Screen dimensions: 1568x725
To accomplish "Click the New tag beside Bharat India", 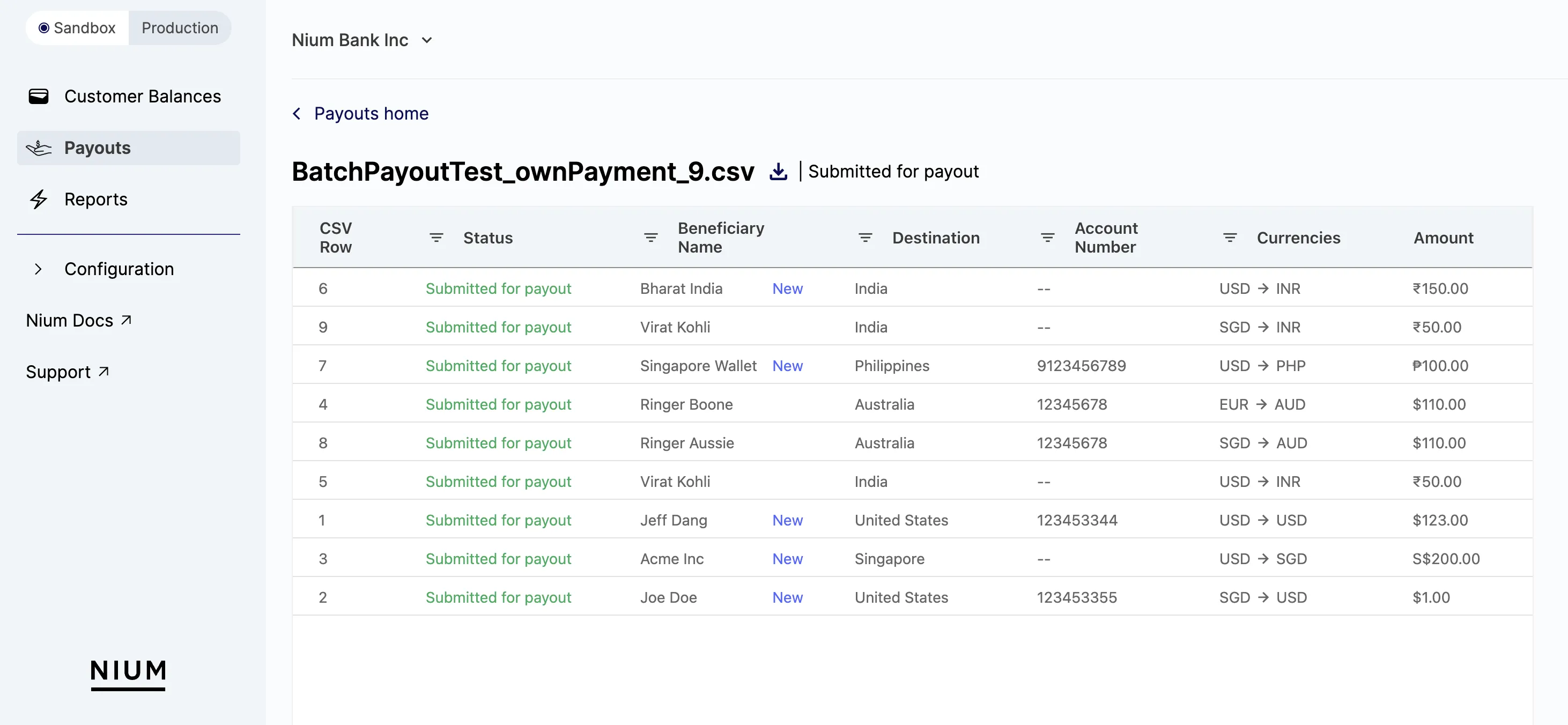I will tap(787, 288).
